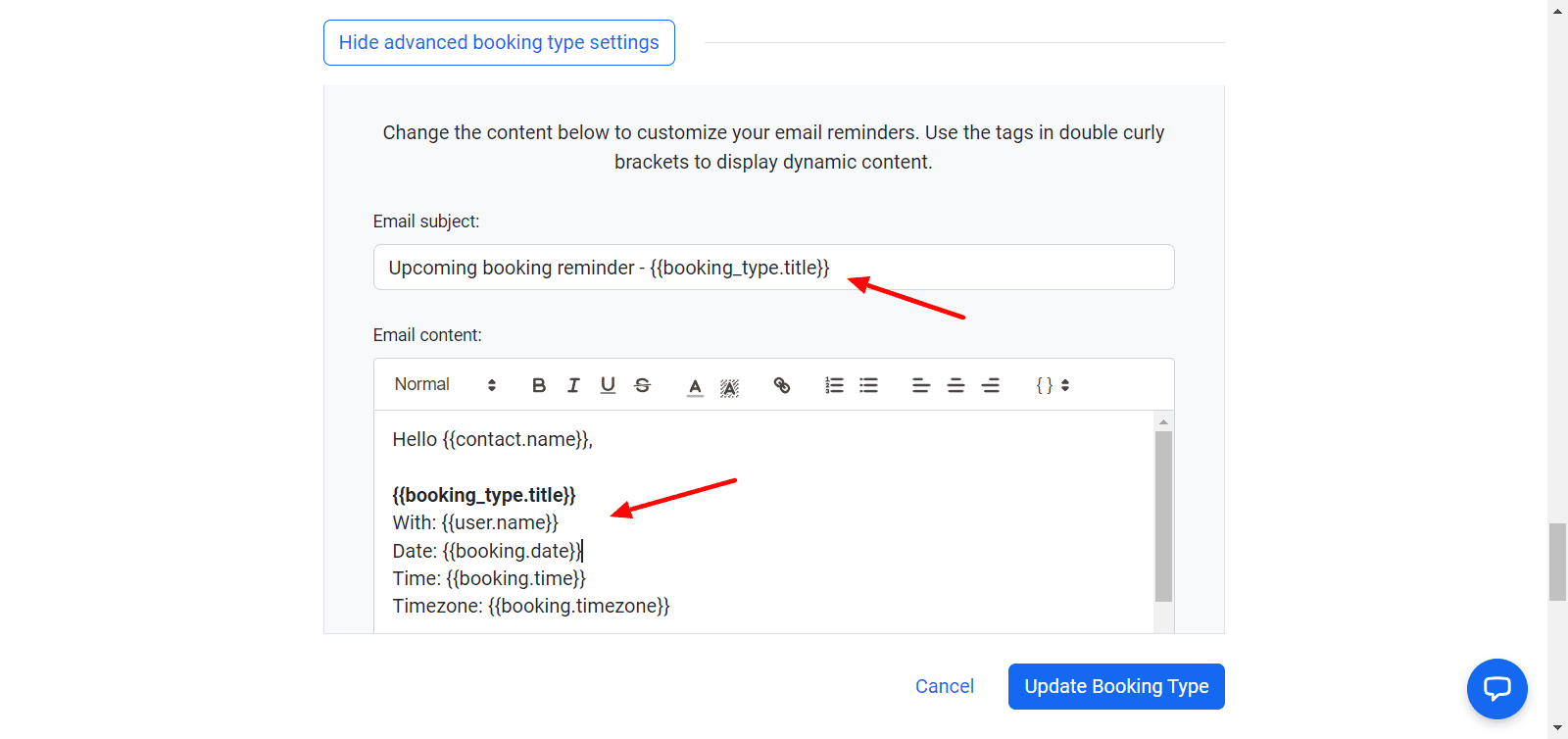The height and width of the screenshot is (739, 1568).
Task: Click the "Timezone: {{booking.timezone}}" line
Action: [x=531, y=606]
